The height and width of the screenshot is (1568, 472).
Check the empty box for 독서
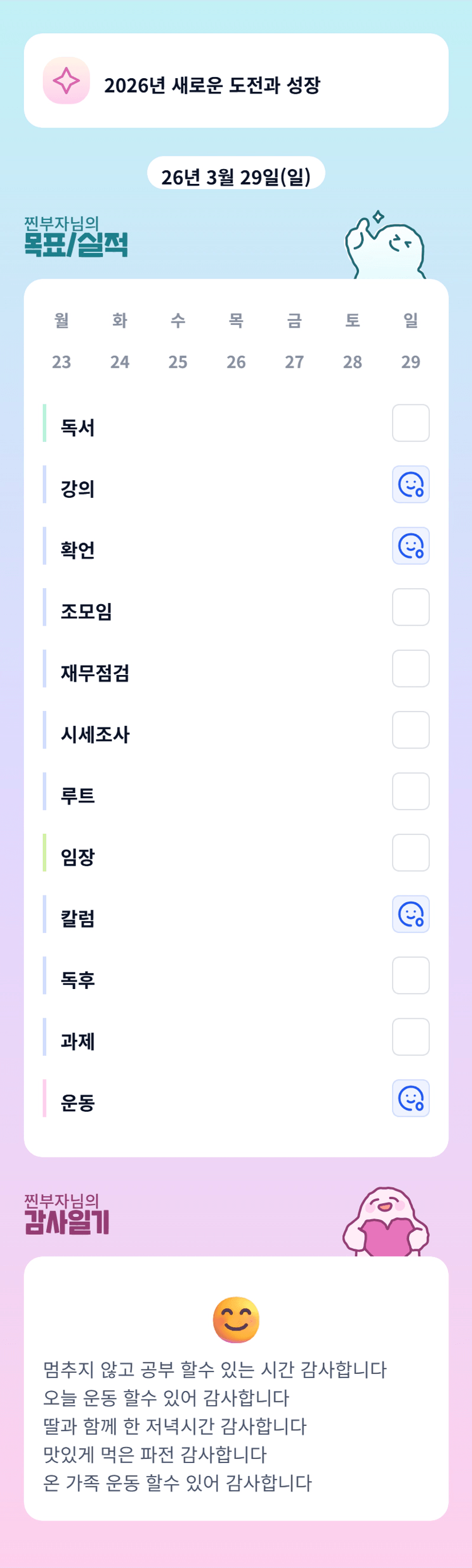[410, 423]
